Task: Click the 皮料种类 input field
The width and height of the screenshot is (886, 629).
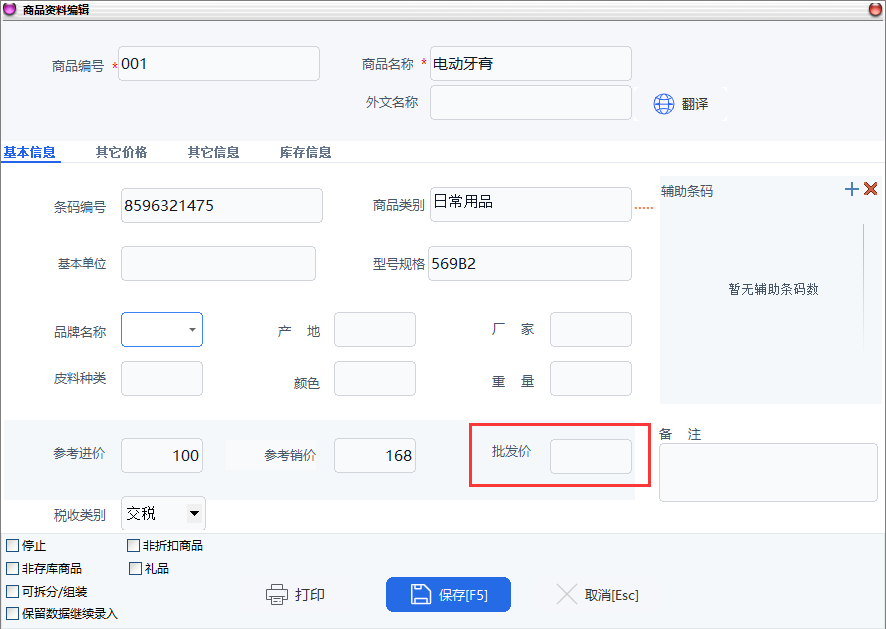Action: [x=162, y=379]
